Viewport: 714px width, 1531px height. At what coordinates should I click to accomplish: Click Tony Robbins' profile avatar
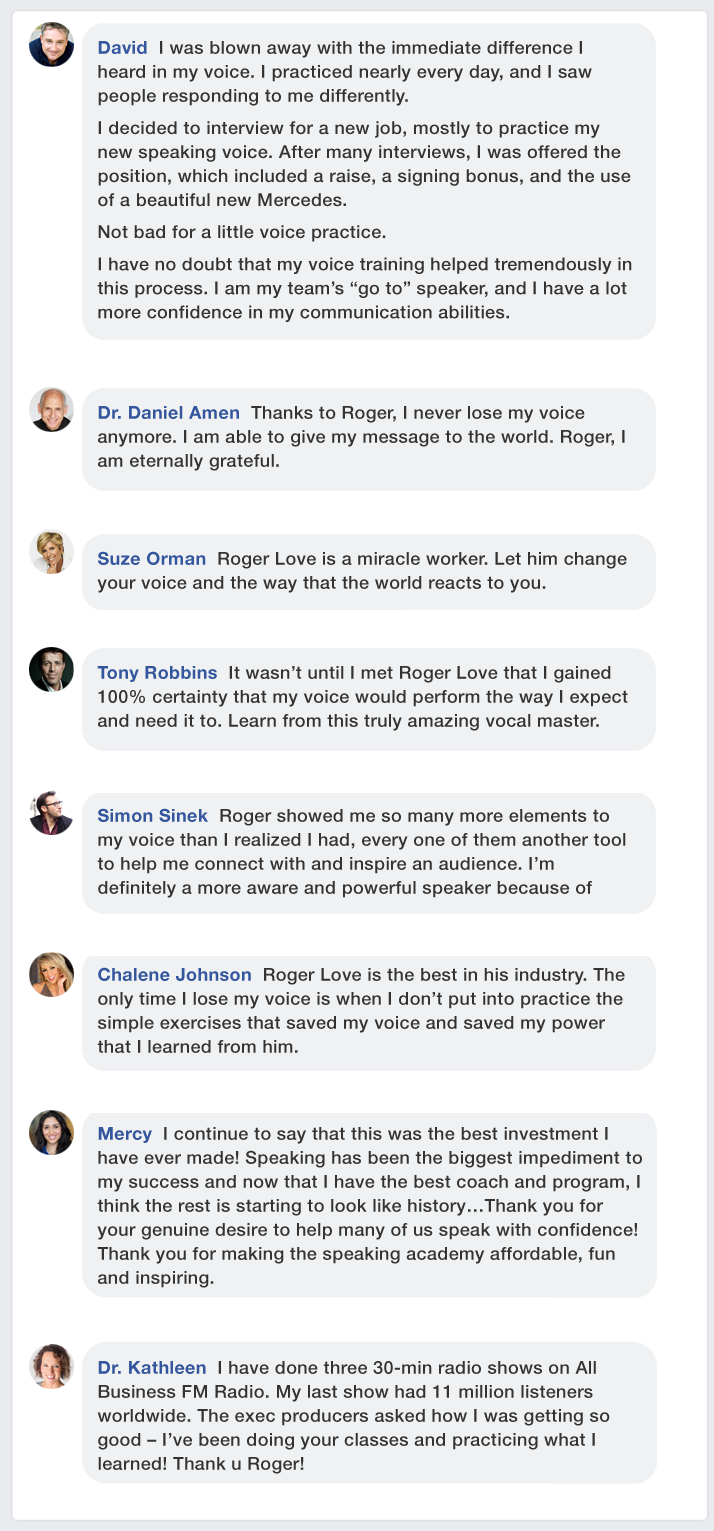point(51,669)
